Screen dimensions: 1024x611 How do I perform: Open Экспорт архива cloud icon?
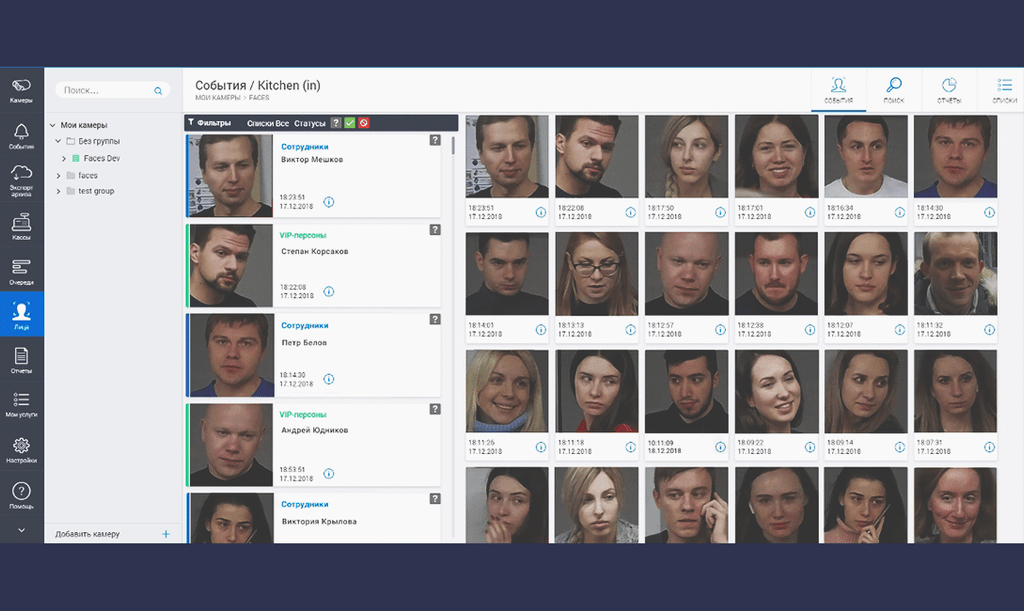pos(22,180)
